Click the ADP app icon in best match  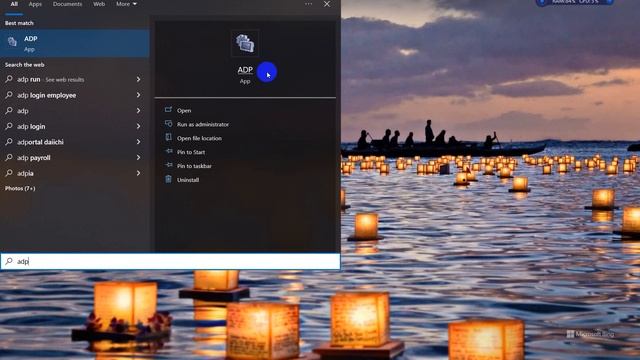(12, 41)
